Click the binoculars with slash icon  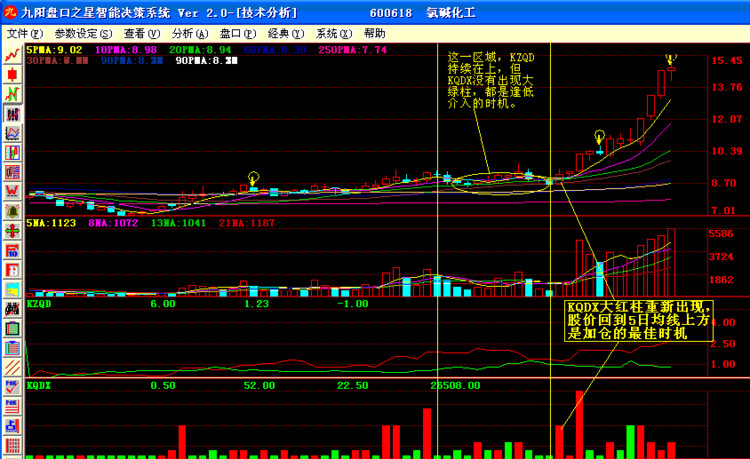[x=12, y=309]
